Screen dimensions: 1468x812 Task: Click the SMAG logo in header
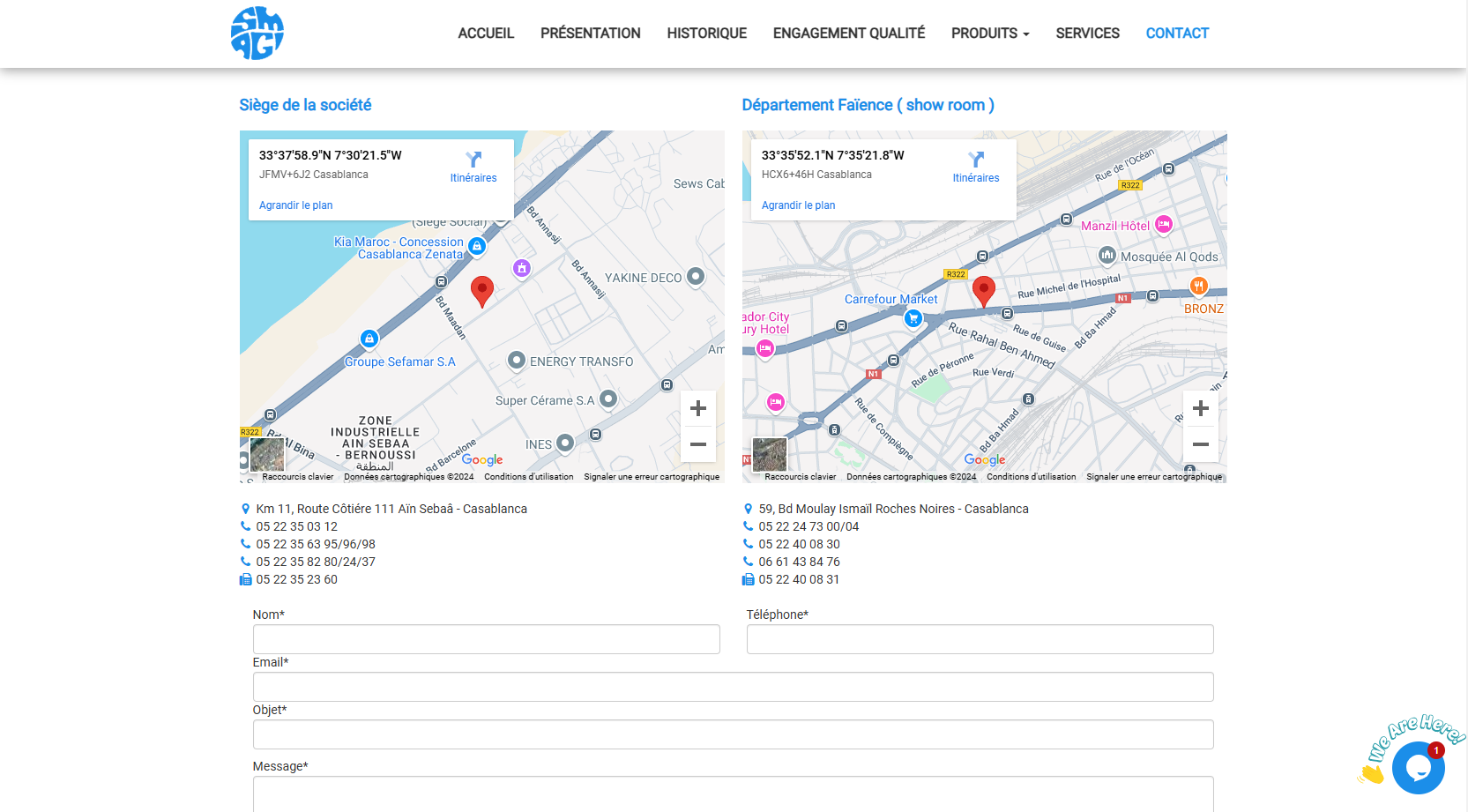(257, 34)
